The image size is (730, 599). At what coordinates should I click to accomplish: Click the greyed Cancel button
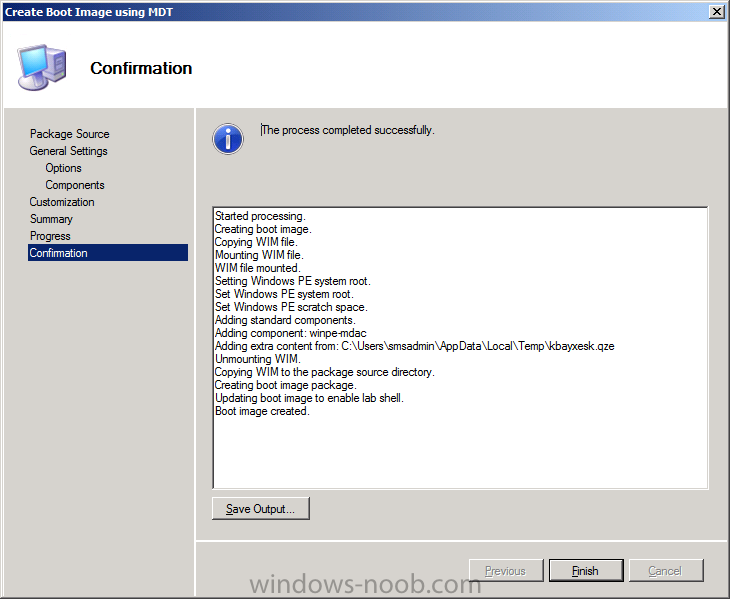pos(665,570)
